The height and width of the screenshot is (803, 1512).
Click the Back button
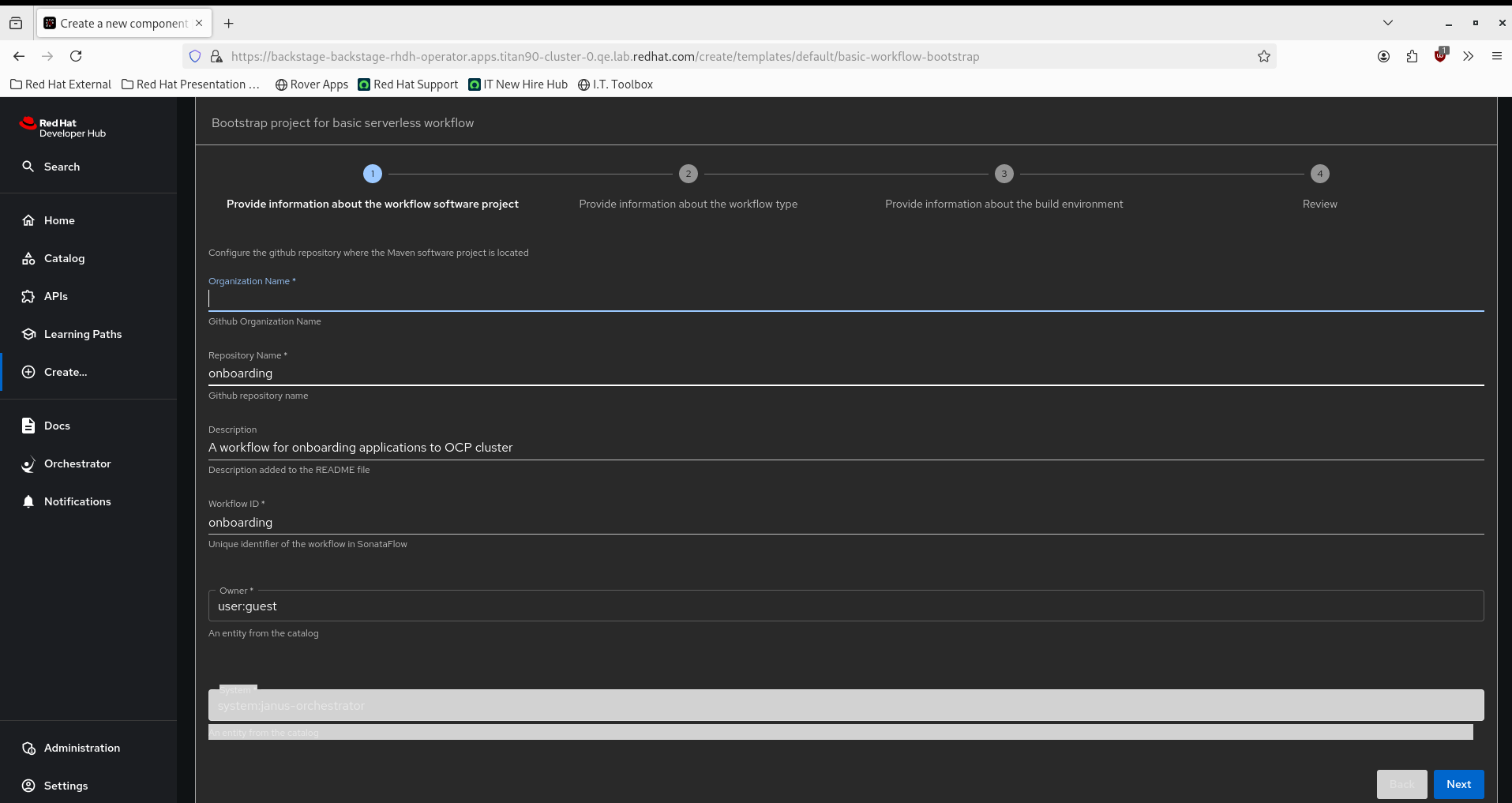(1402, 784)
